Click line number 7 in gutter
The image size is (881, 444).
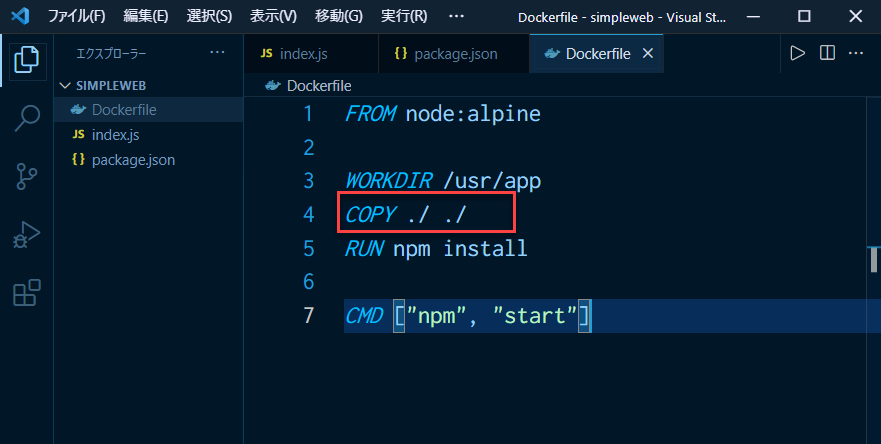click(308, 315)
